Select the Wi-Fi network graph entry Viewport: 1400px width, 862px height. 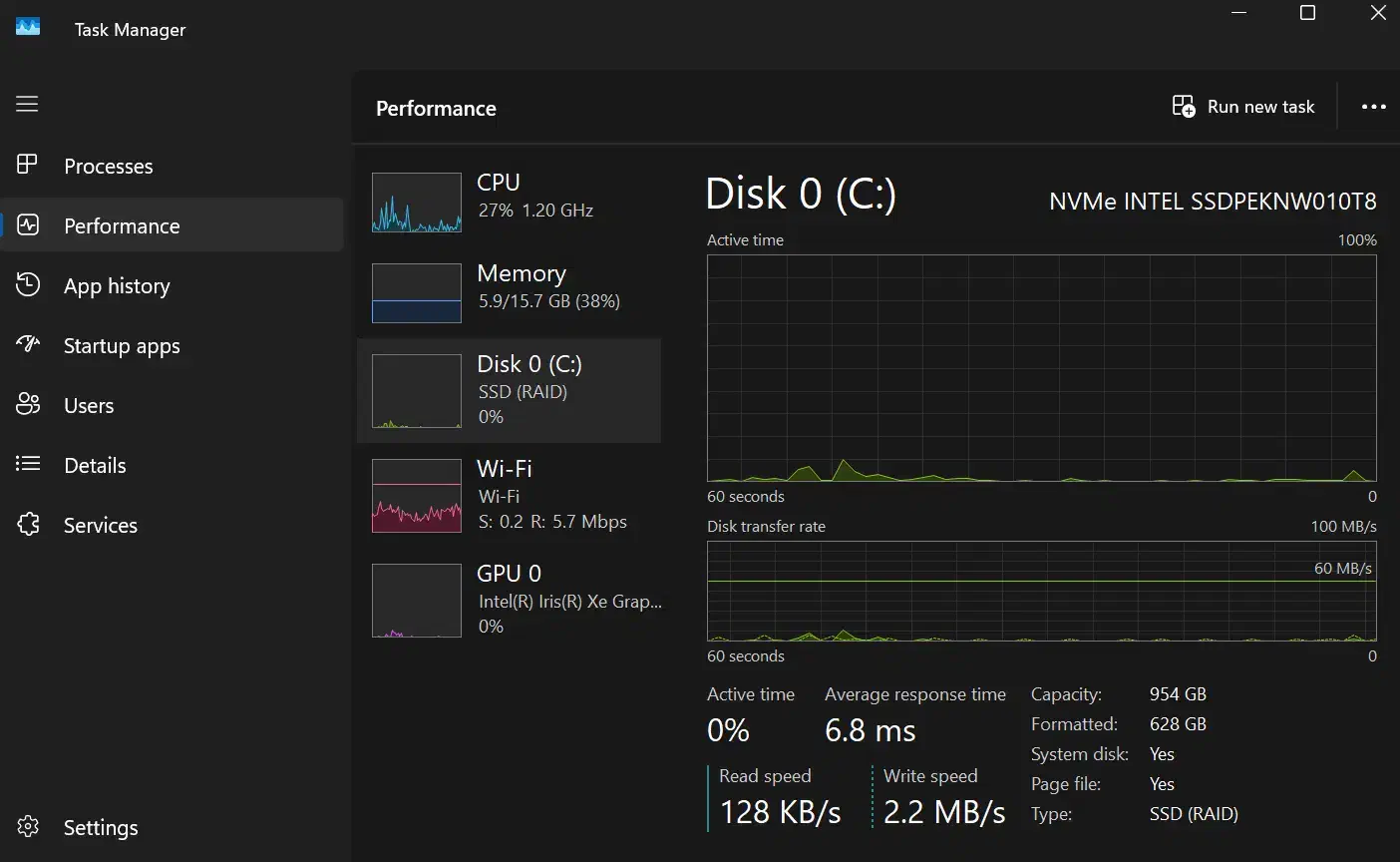[x=417, y=496]
